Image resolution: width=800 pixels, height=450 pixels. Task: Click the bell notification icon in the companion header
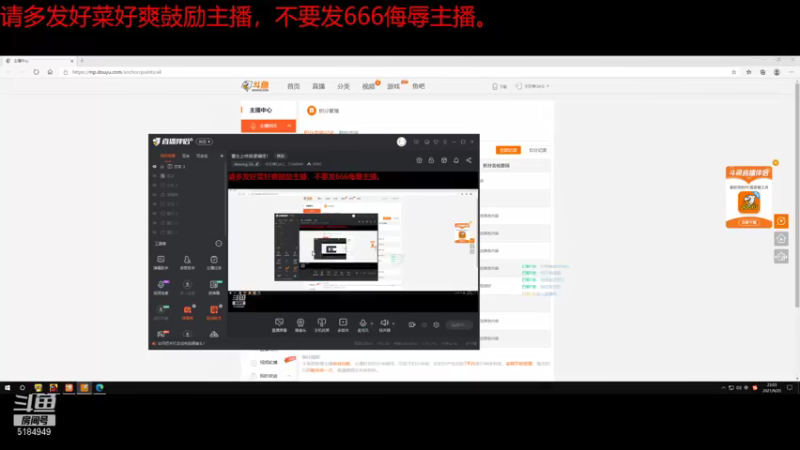coord(456,160)
